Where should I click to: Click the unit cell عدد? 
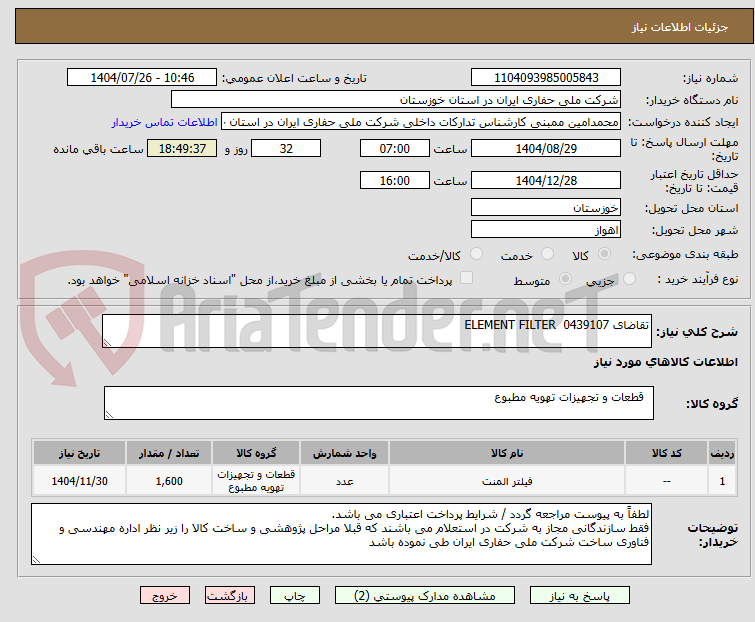[x=345, y=481]
